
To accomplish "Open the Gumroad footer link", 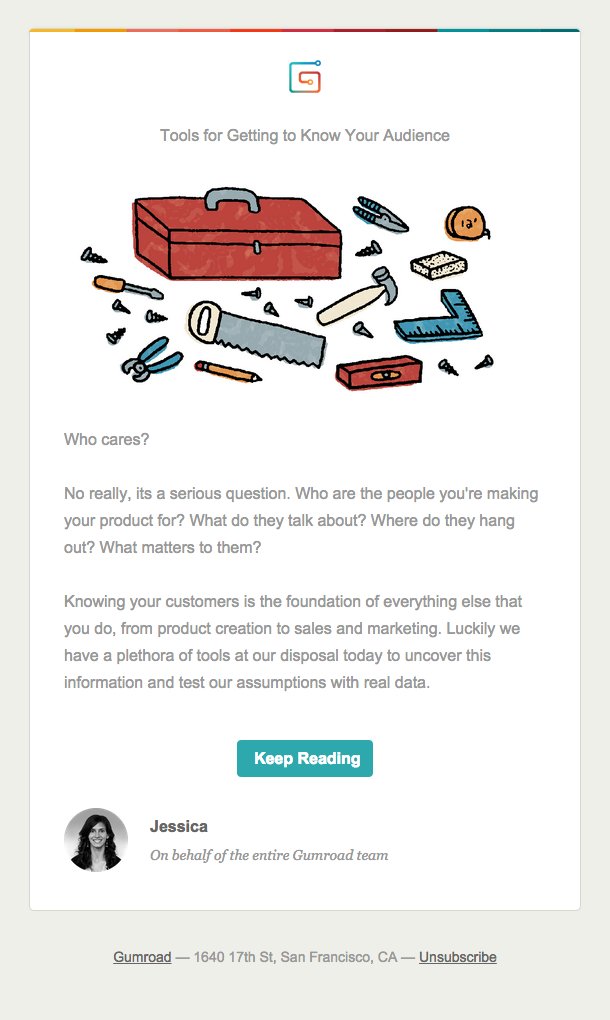I will (x=142, y=957).
